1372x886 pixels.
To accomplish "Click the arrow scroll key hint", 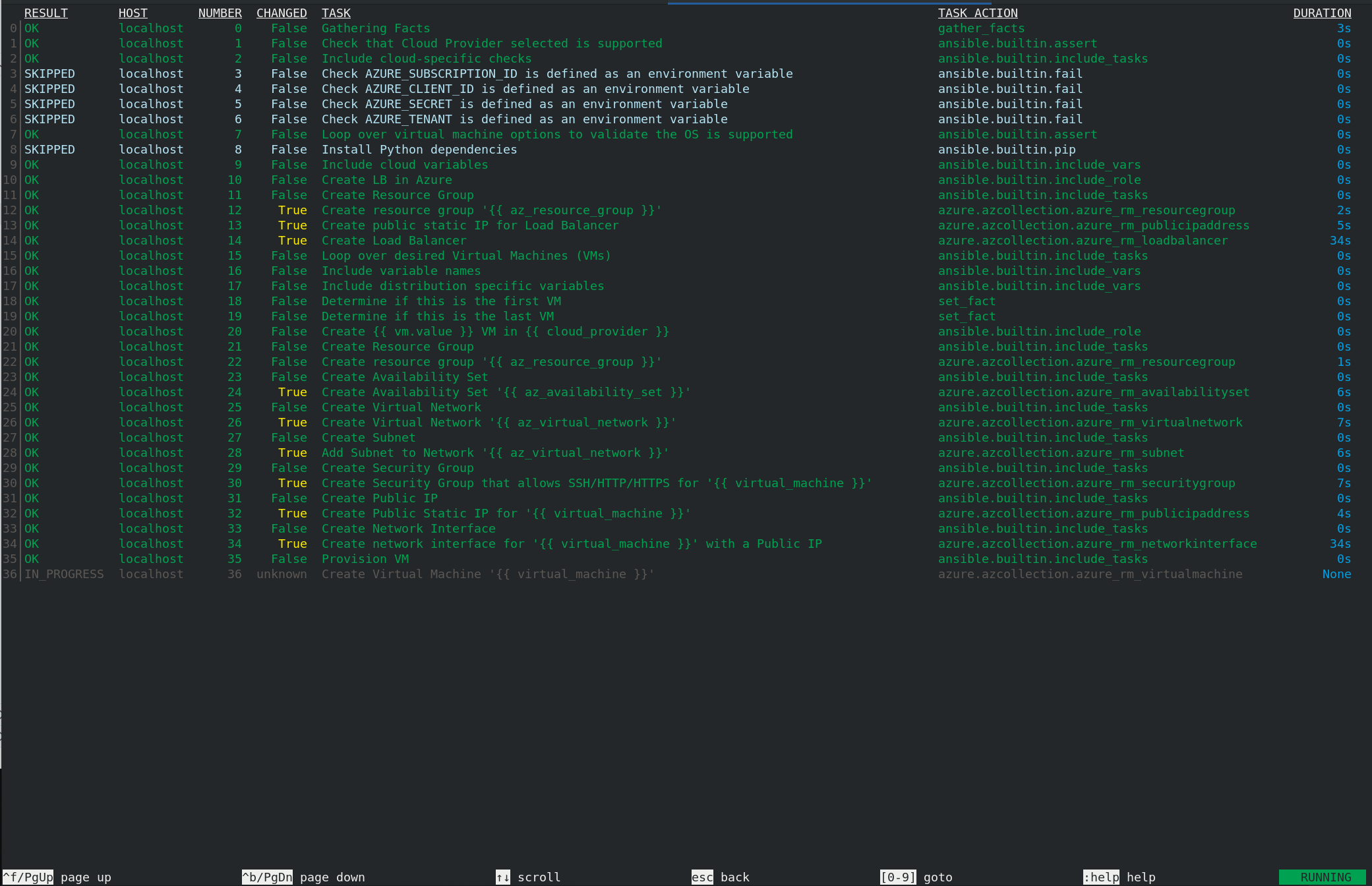I will point(502,877).
